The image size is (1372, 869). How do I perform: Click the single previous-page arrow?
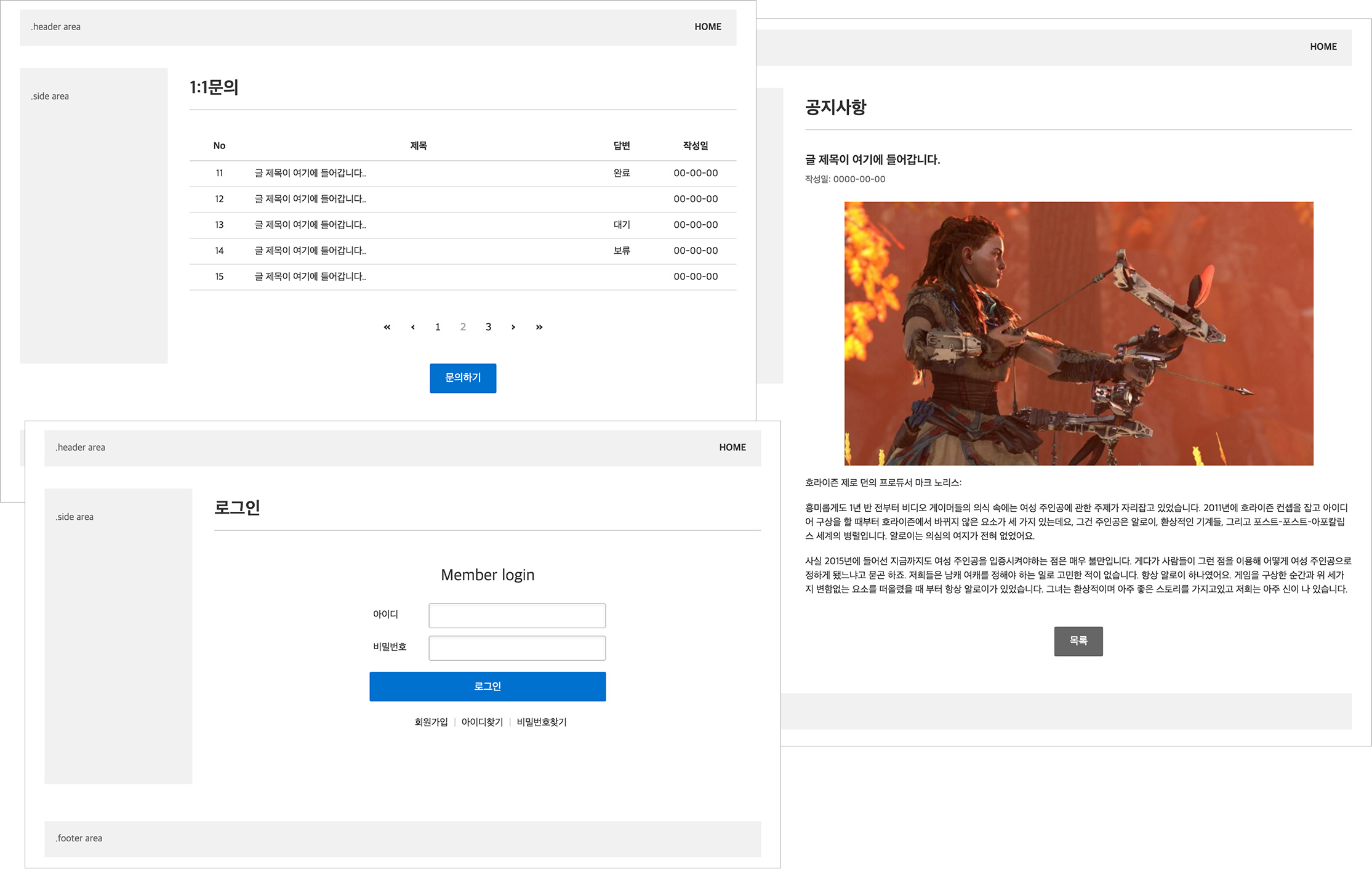(412, 327)
